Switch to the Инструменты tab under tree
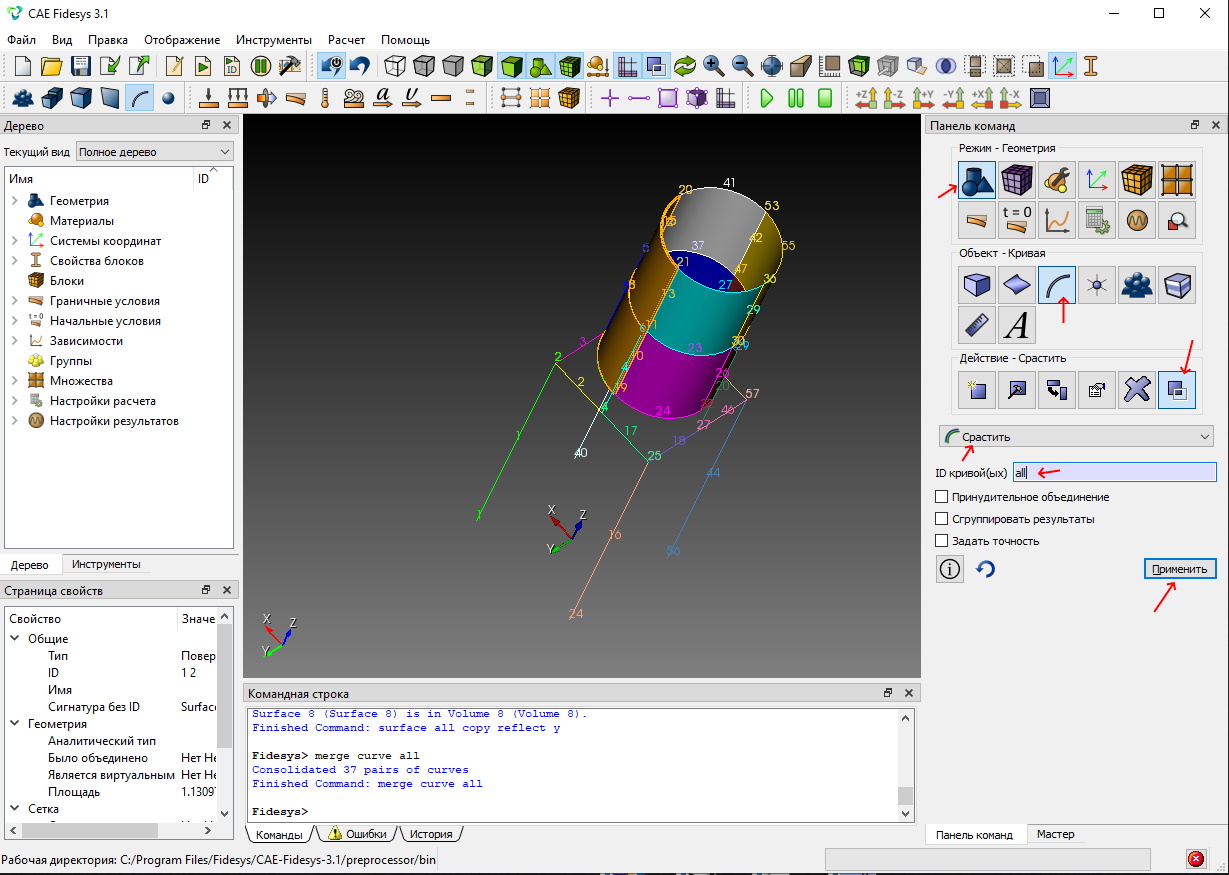The height and width of the screenshot is (875, 1229). click(x=106, y=564)
